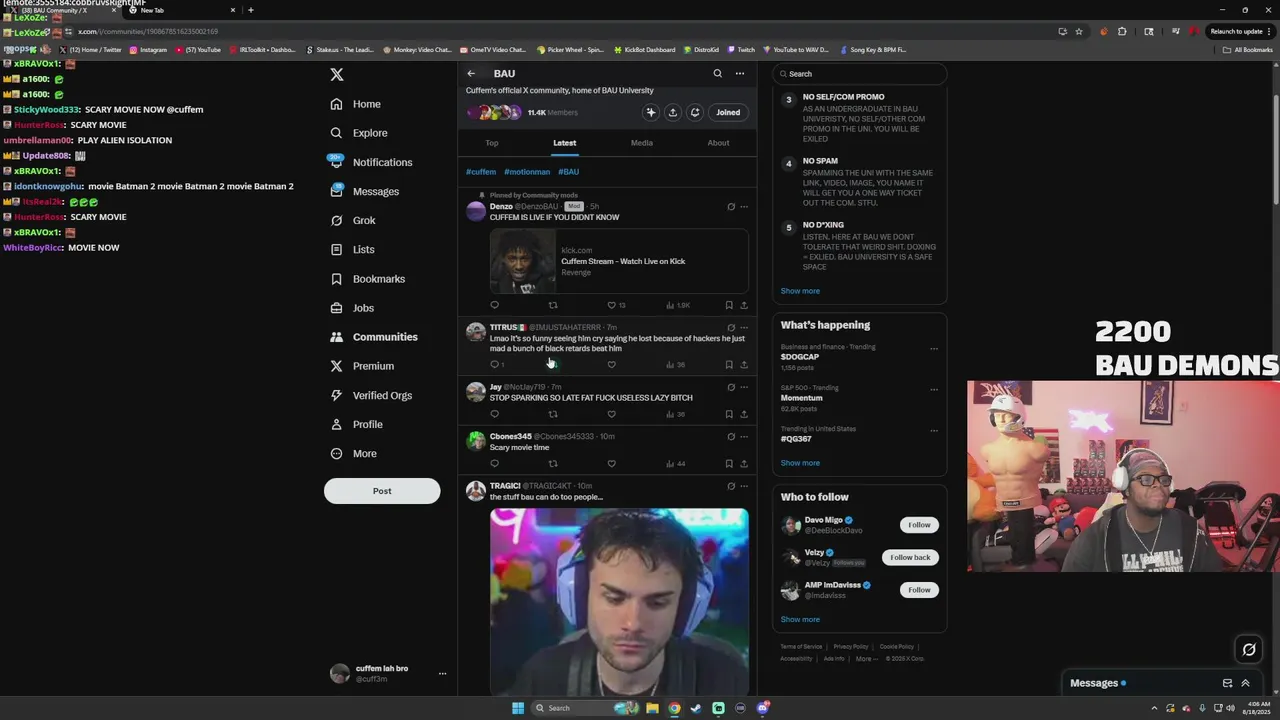Follow AMP ImDavisss
1280x720 pixels.
point(919,590)
